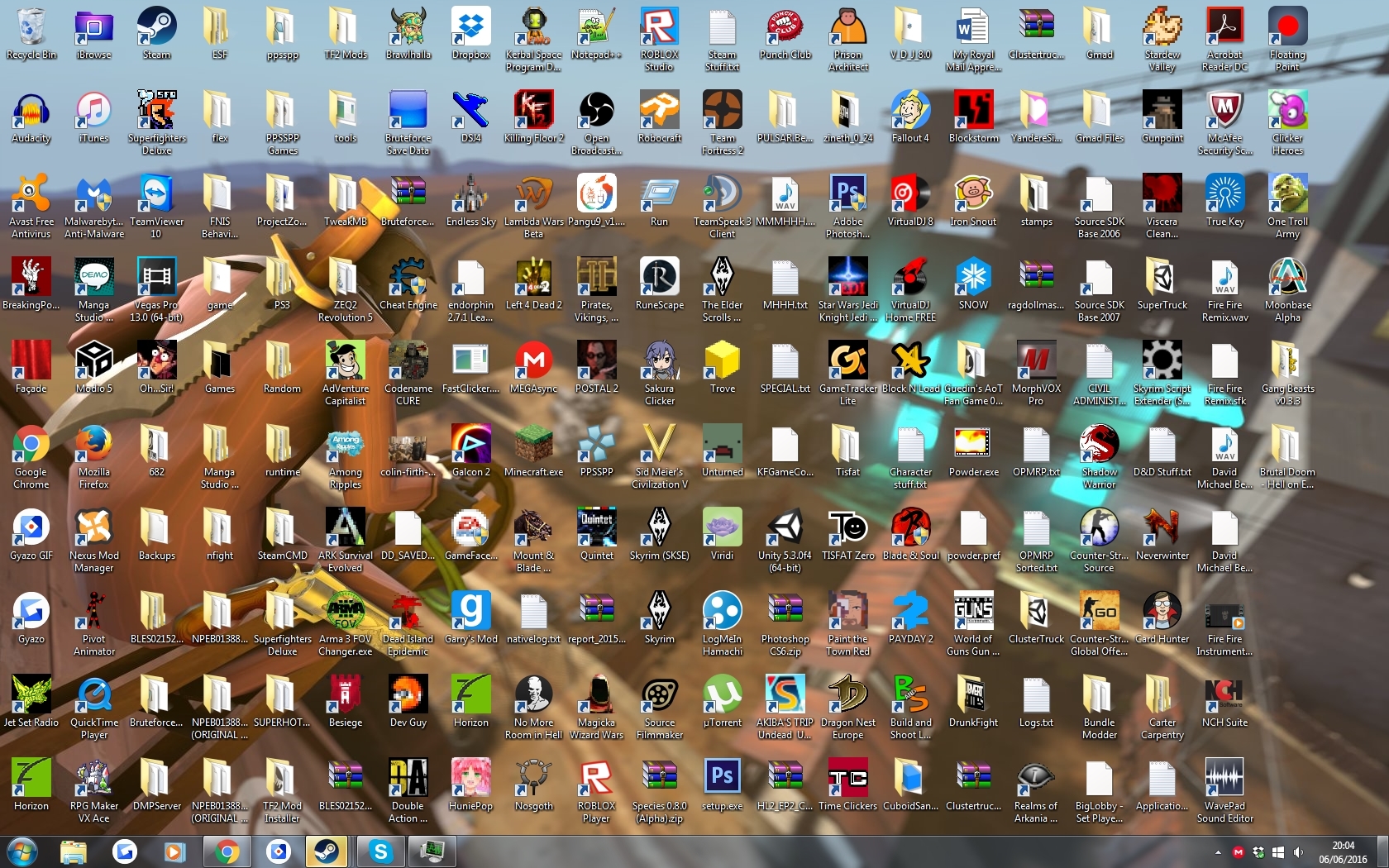Open the Skyrim (SKSE) shortcut
1389x868 pixels.
pyautogui.click(x=660, y=535)
